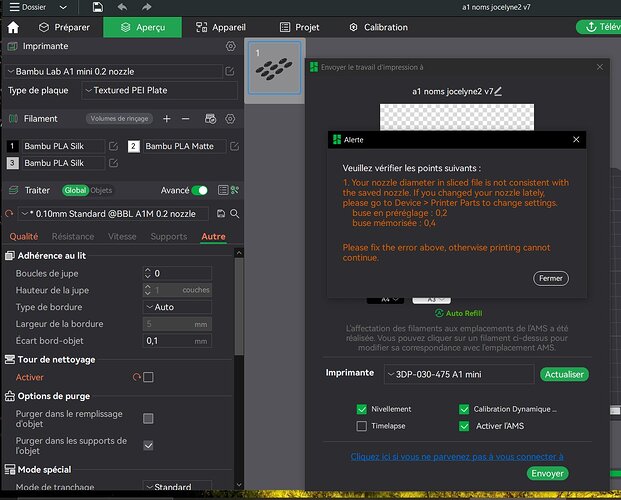The width and height of the screenshot is (621, 500).
Task: Close the send print job dialog
Action: pos(600,67)
